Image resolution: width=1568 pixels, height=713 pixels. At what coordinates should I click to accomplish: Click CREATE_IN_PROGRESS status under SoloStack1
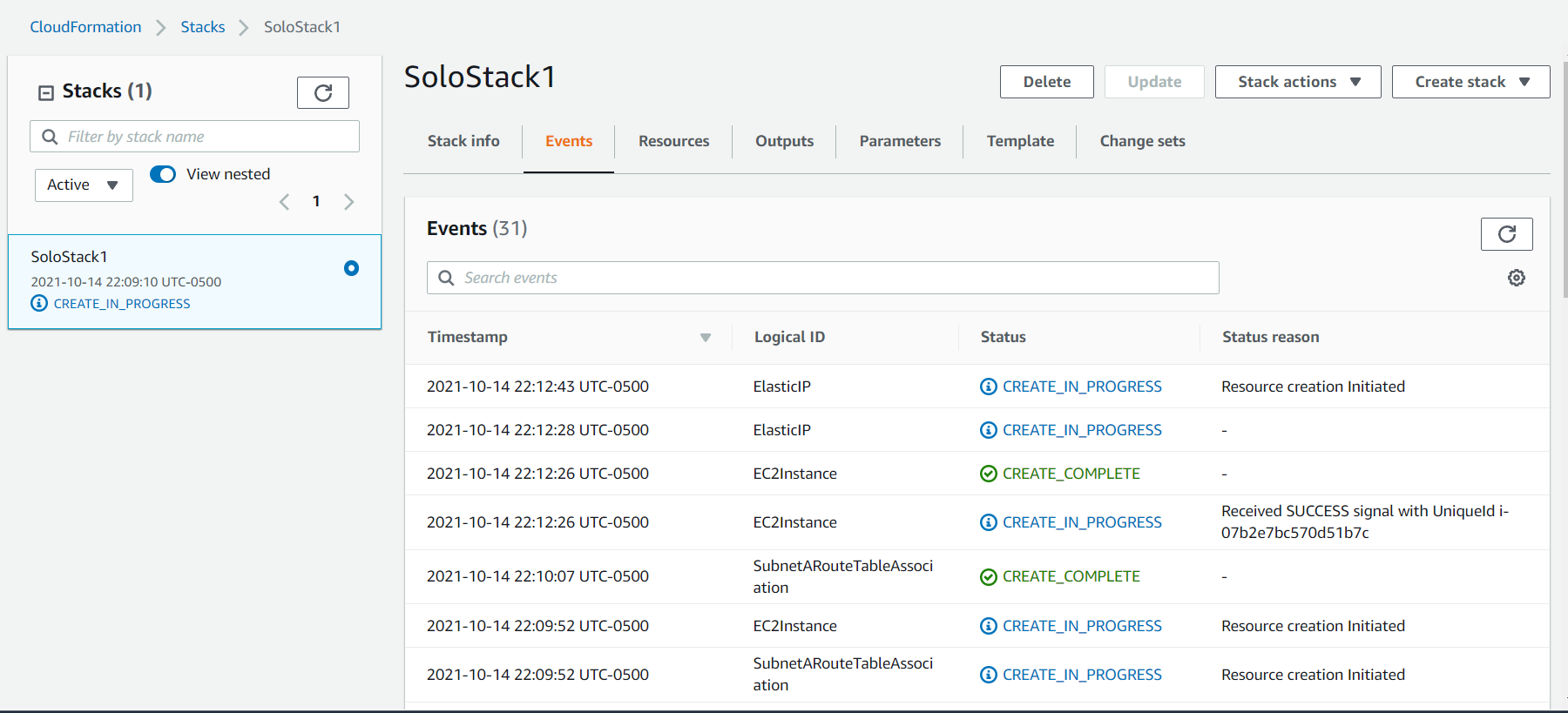coord(122,304)
